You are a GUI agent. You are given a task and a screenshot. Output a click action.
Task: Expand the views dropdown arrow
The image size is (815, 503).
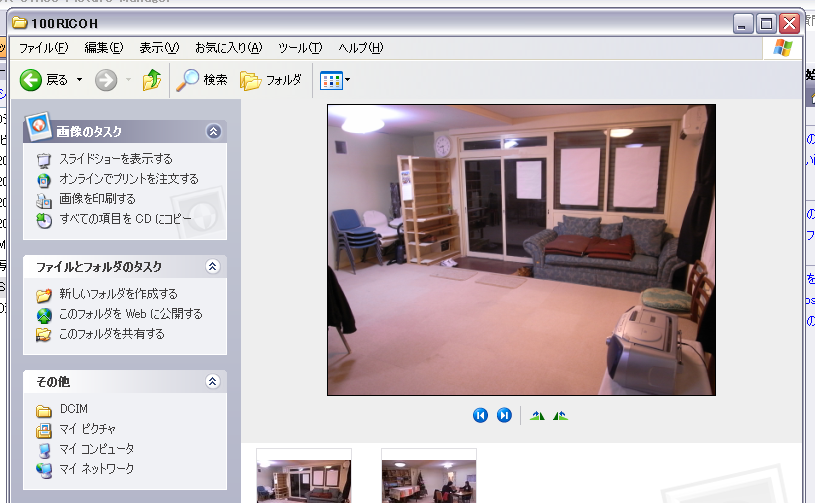tap(348, 80)
